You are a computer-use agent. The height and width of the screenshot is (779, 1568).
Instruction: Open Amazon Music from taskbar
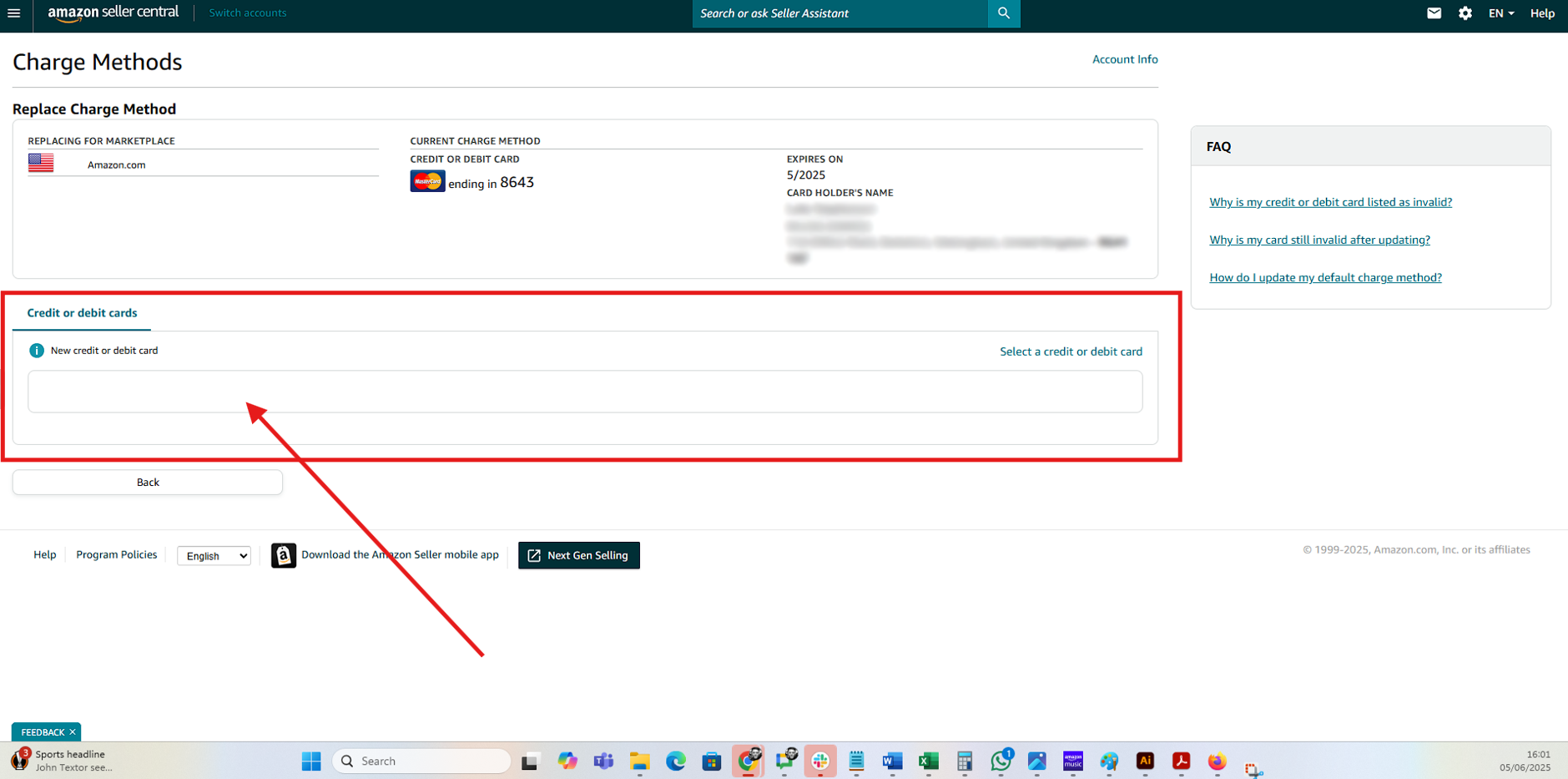tap(1073, 761)
